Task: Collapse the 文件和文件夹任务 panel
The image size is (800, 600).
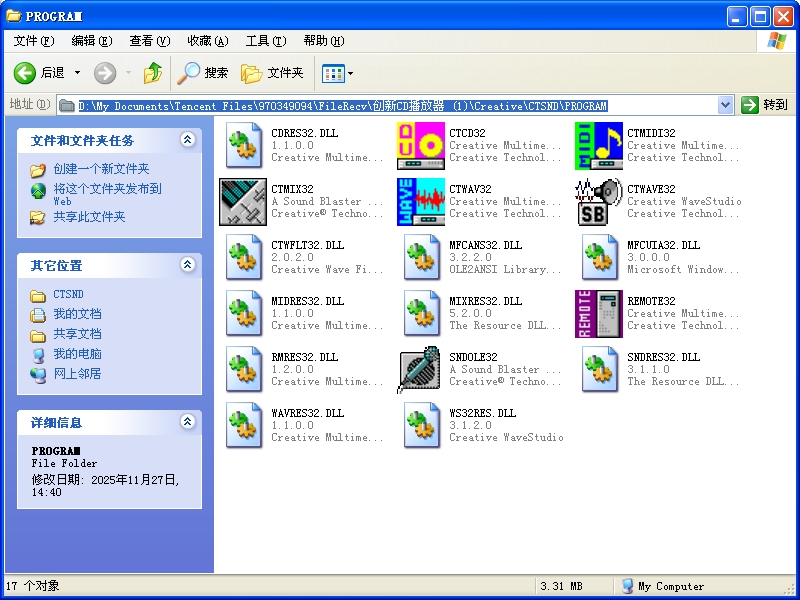Action: tap(187, 141)
